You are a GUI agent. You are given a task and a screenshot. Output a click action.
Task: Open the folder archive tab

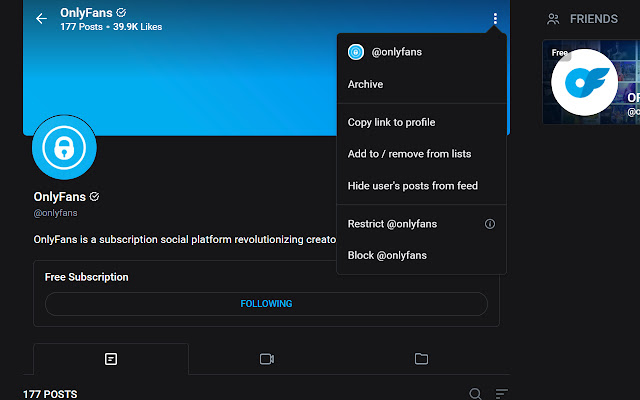[421, 358]
